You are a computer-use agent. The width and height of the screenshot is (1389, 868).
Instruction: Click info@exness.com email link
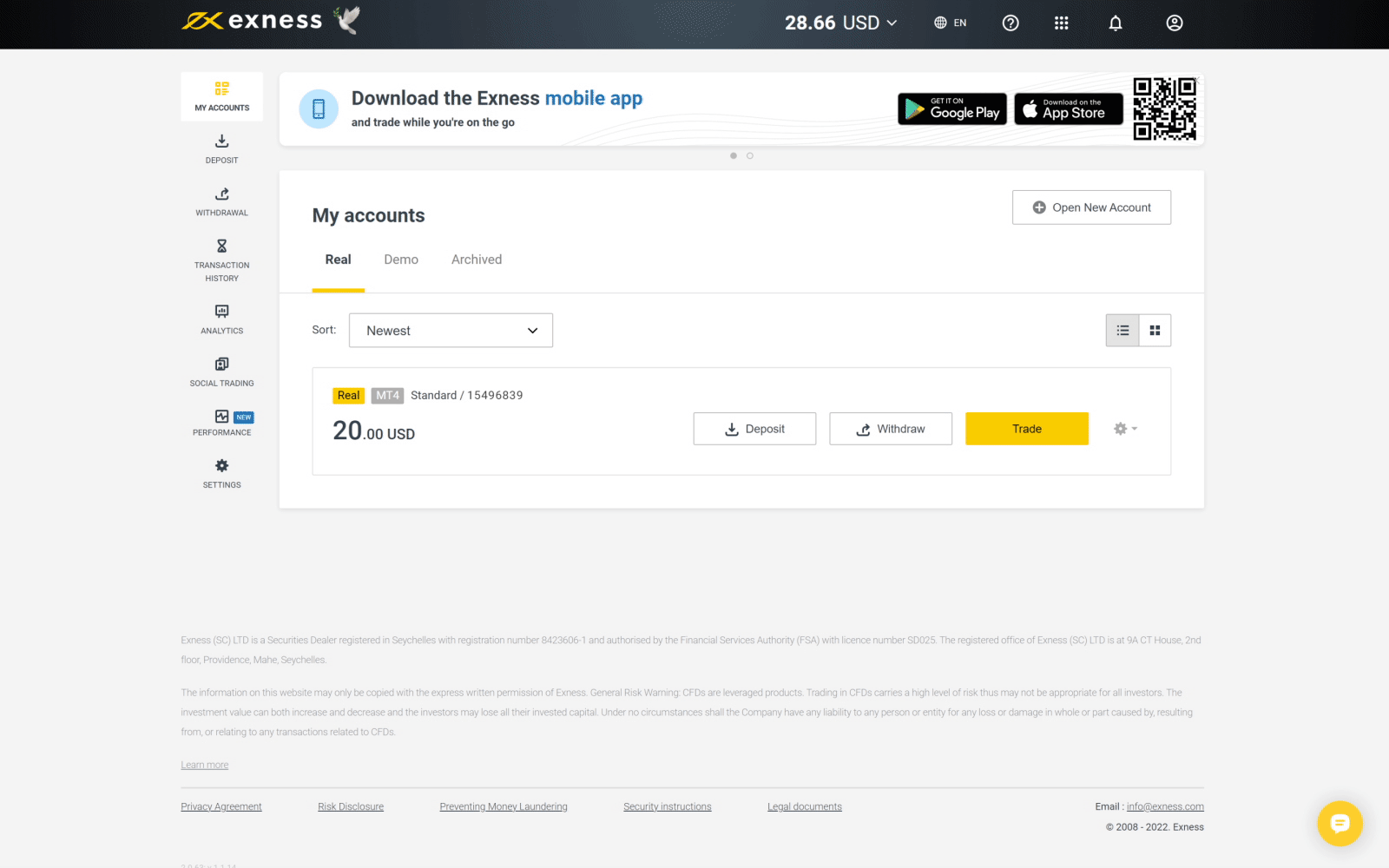[x=1165, y=806]
